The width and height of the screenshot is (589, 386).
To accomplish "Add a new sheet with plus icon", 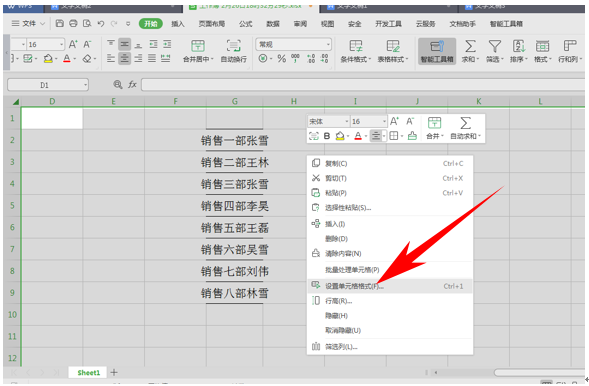I will click(114, 372).
